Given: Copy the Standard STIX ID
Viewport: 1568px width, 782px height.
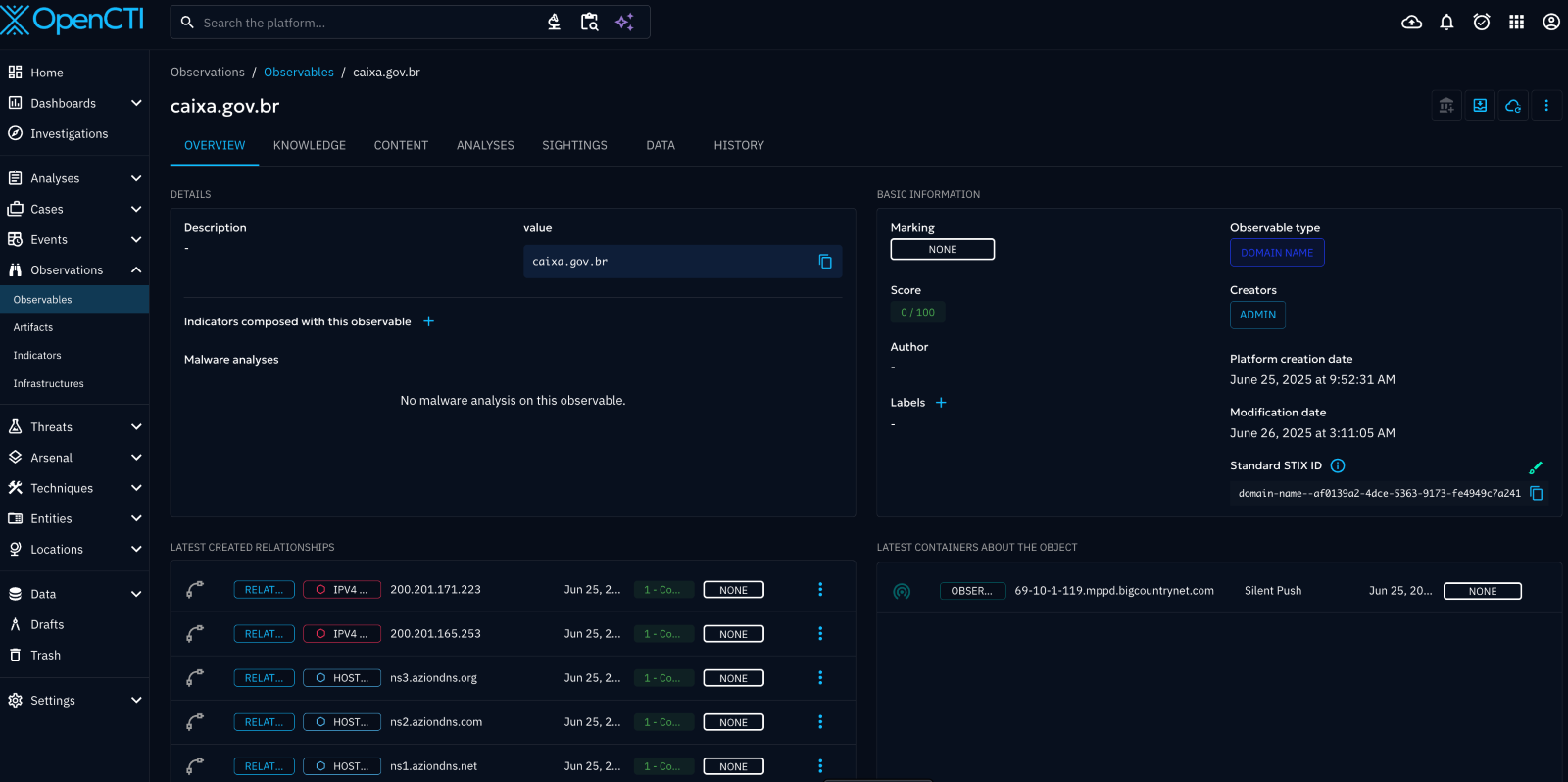Looking at the screenshot, I should click(1537, 493).
